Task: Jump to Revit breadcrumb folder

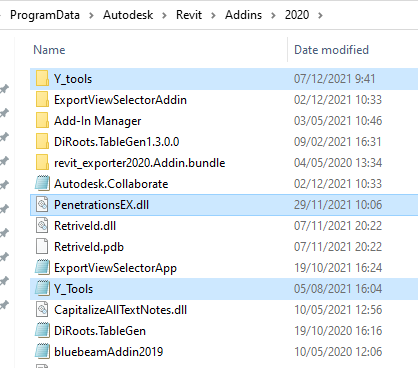Action: point(189,15)
